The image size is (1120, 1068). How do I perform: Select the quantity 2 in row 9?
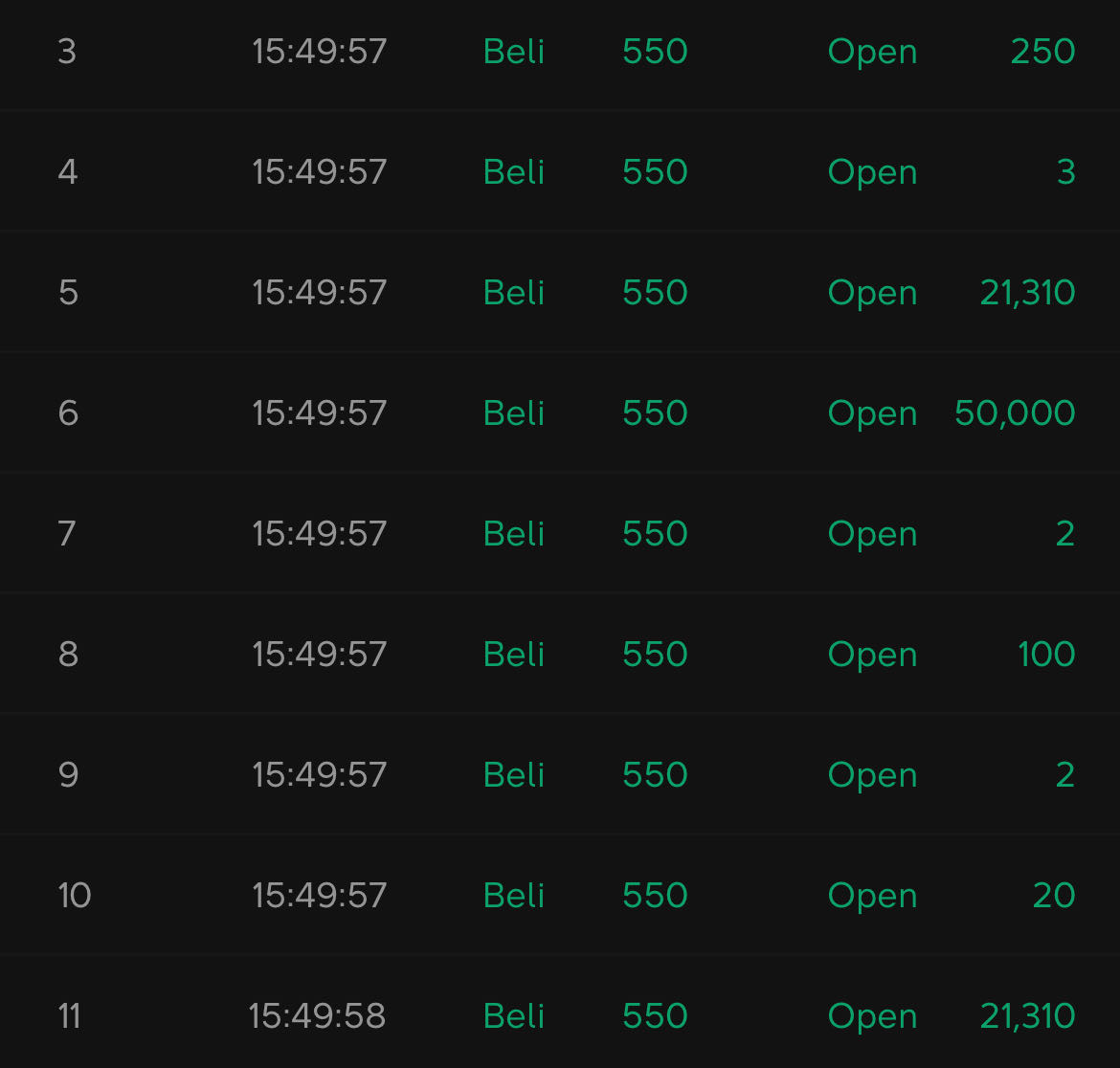pyautogui.click(x=1064, y=775)
